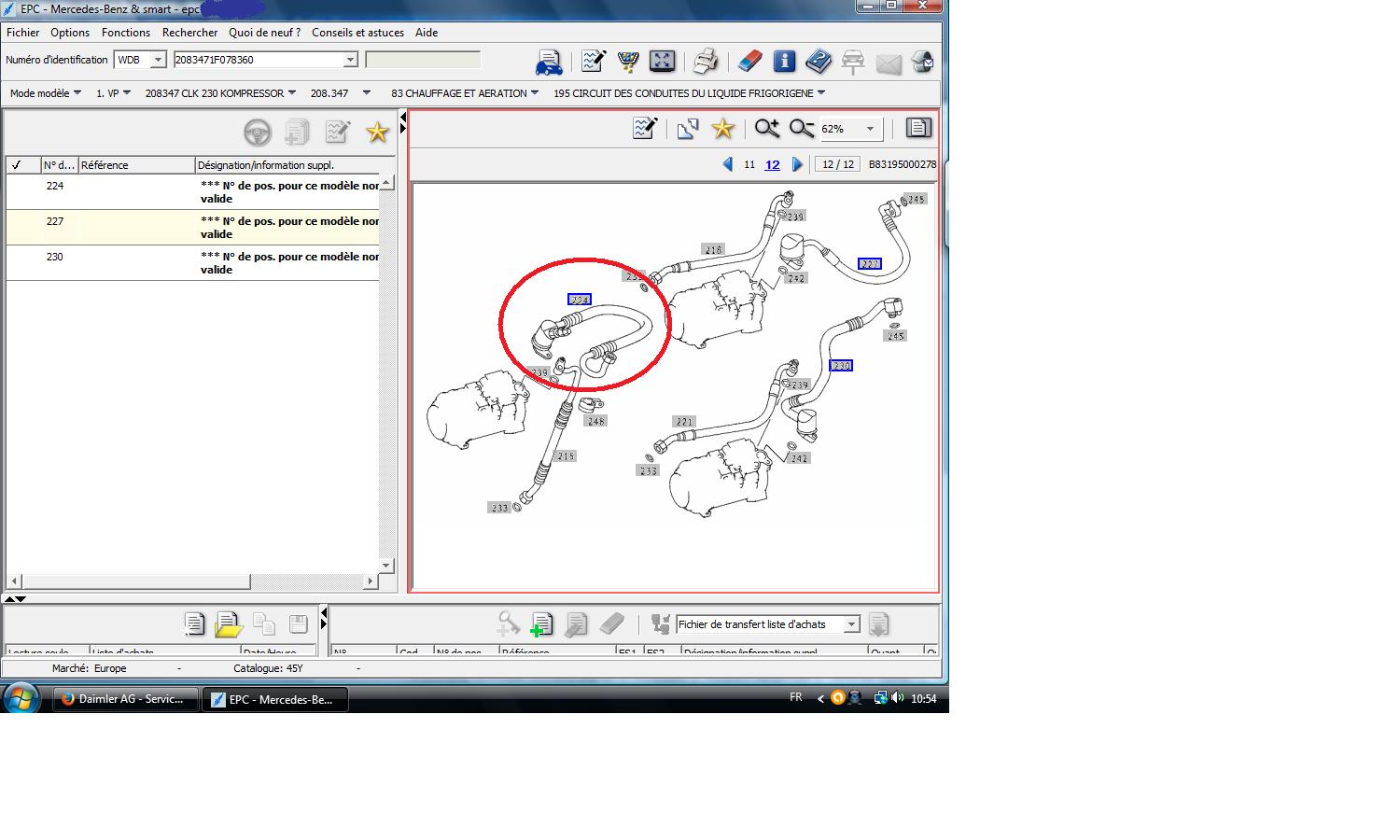Open the Fonctions menu
Screen dimensions: 1400x840
(x=126, y=33)
